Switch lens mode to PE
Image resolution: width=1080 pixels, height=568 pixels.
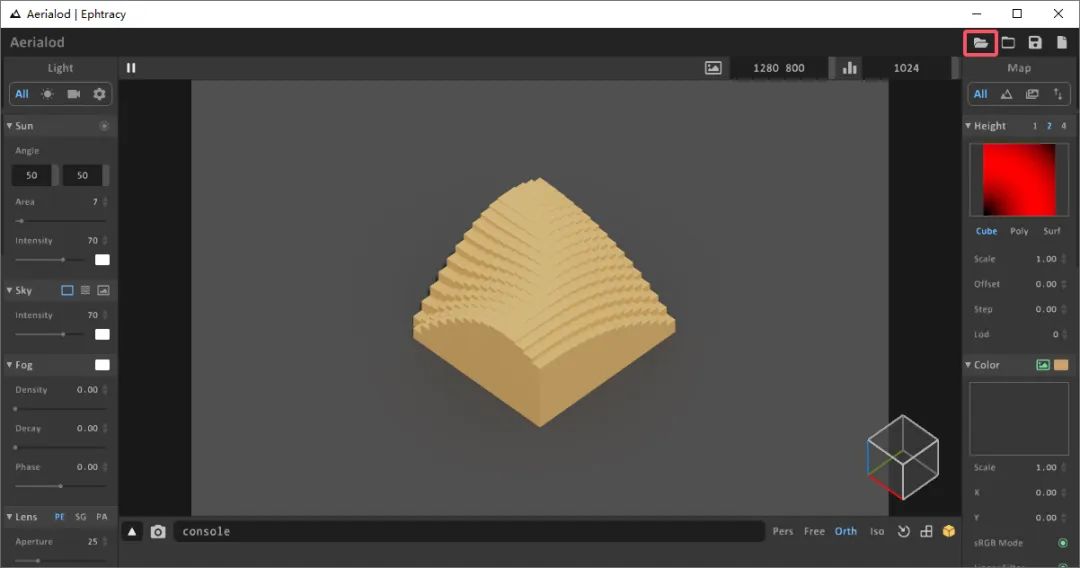pos(59,517)
